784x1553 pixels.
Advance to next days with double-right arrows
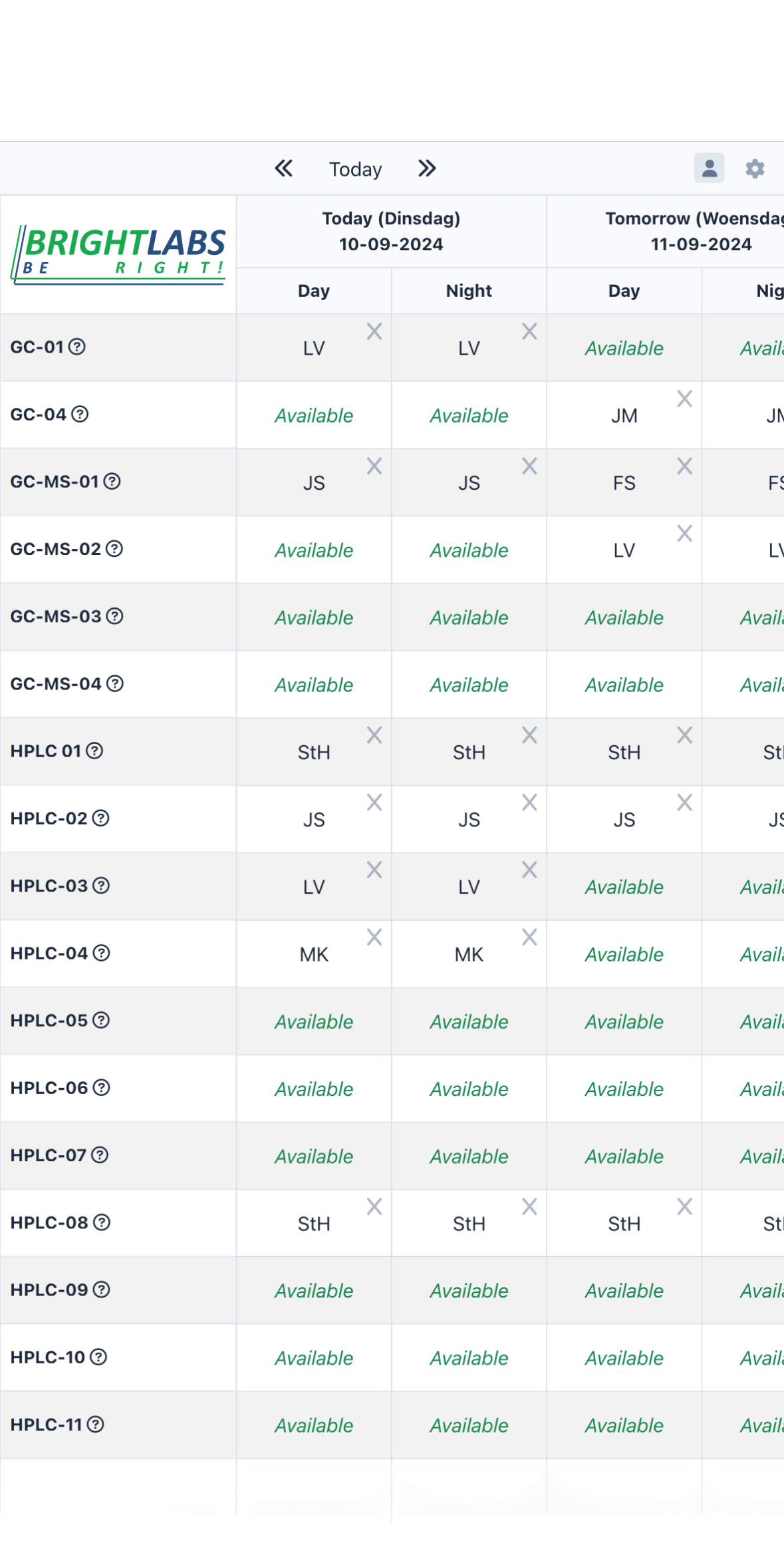click(427, 168)
